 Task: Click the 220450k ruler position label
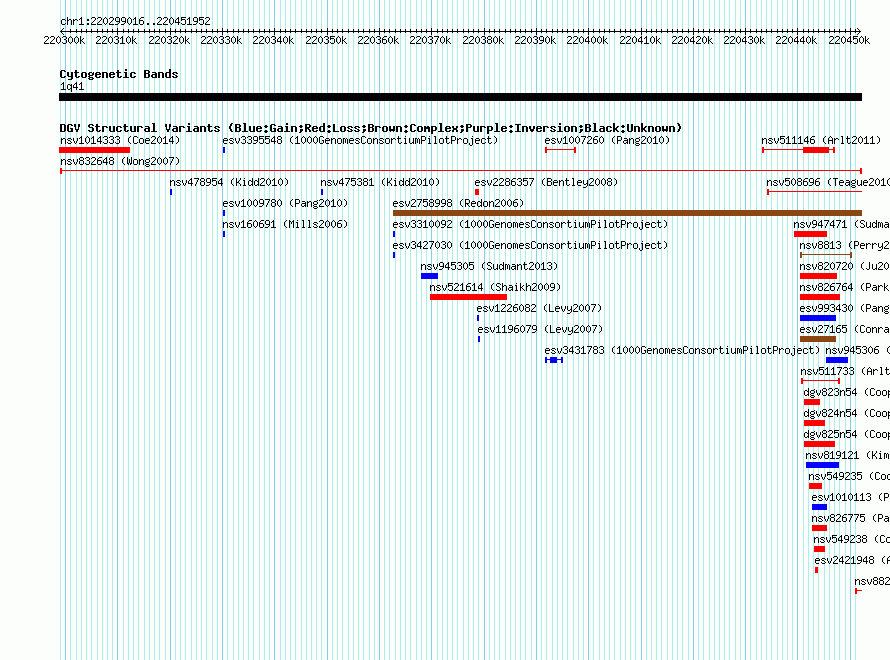coord(849,40)
